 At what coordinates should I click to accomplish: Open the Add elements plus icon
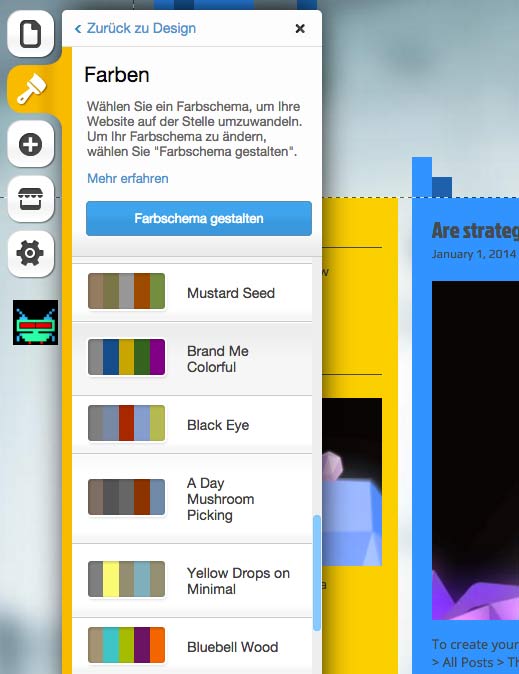[x=31, y=144]
